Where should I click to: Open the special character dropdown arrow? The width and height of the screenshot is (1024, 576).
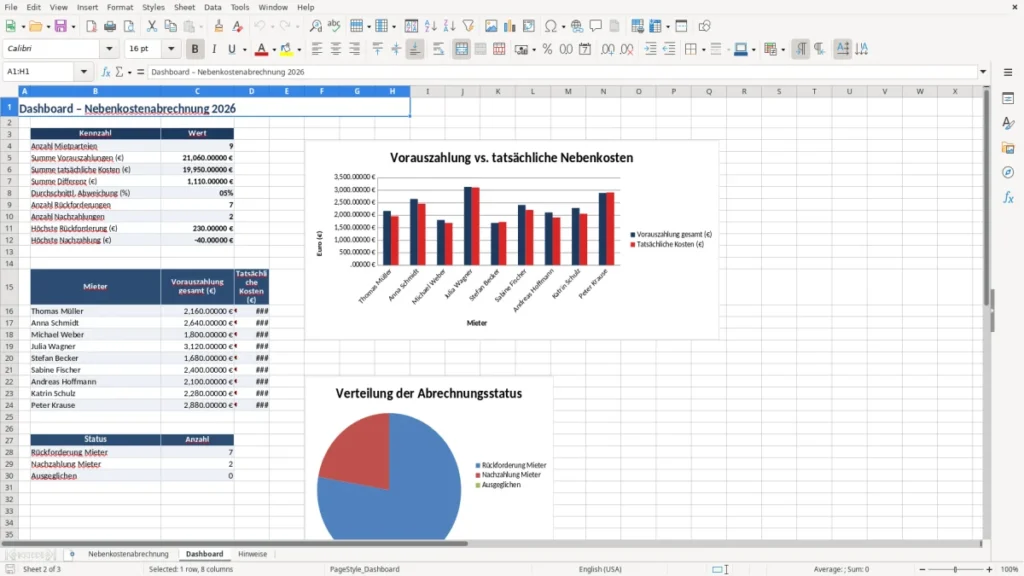pyautogui.click(x=563, y=27)
